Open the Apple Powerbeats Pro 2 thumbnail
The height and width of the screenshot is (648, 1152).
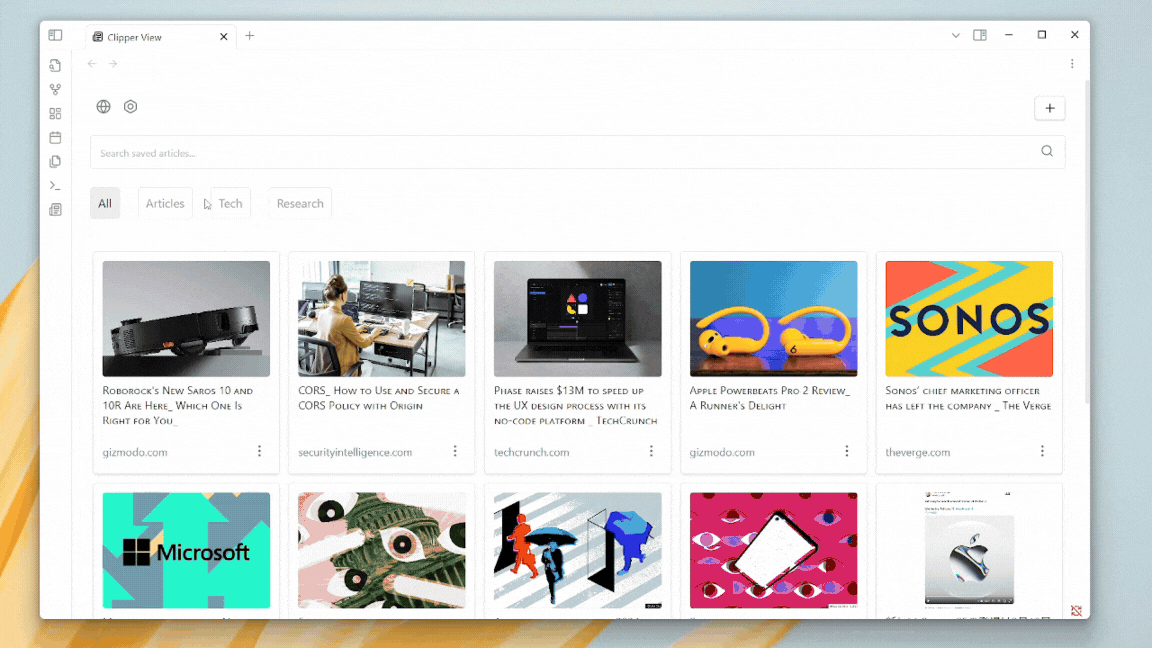coord(773,319)
